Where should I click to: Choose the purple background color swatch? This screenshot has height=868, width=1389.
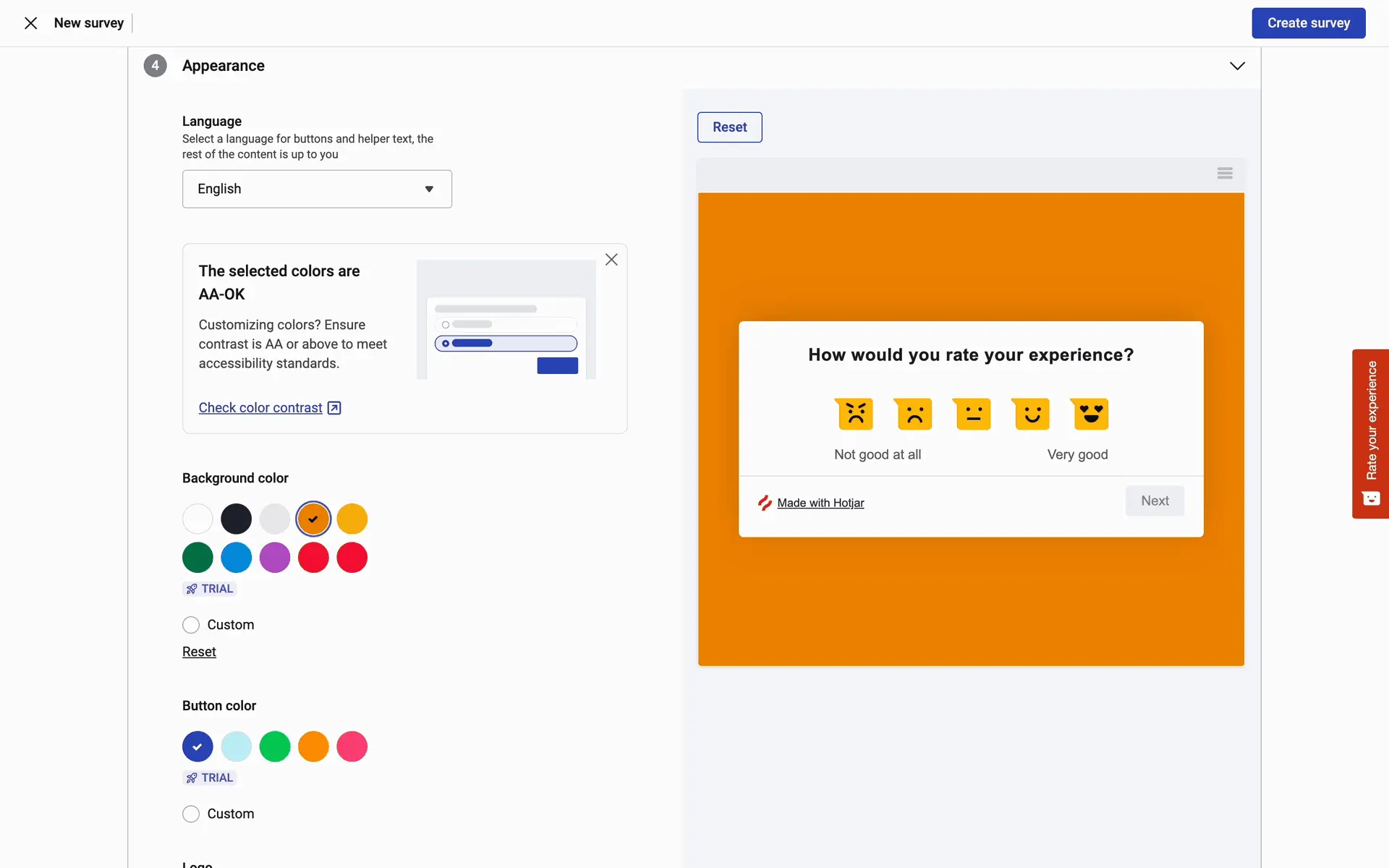(x=275, y=558)
